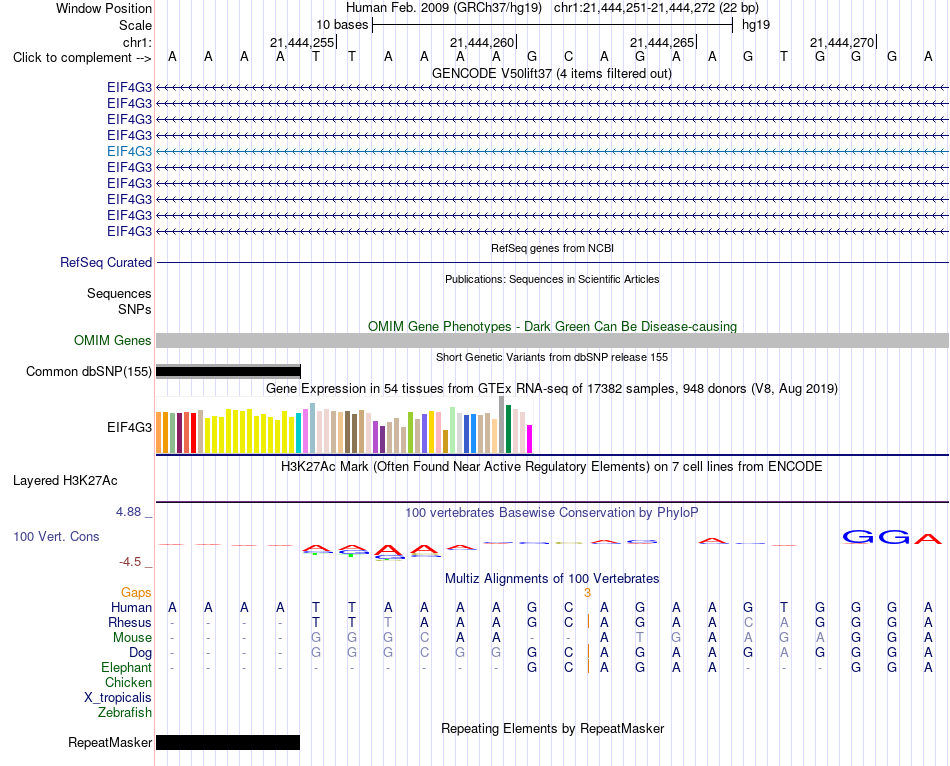
Task: Click the 4.88 conservation scale maximum
Action: (128, 512)
